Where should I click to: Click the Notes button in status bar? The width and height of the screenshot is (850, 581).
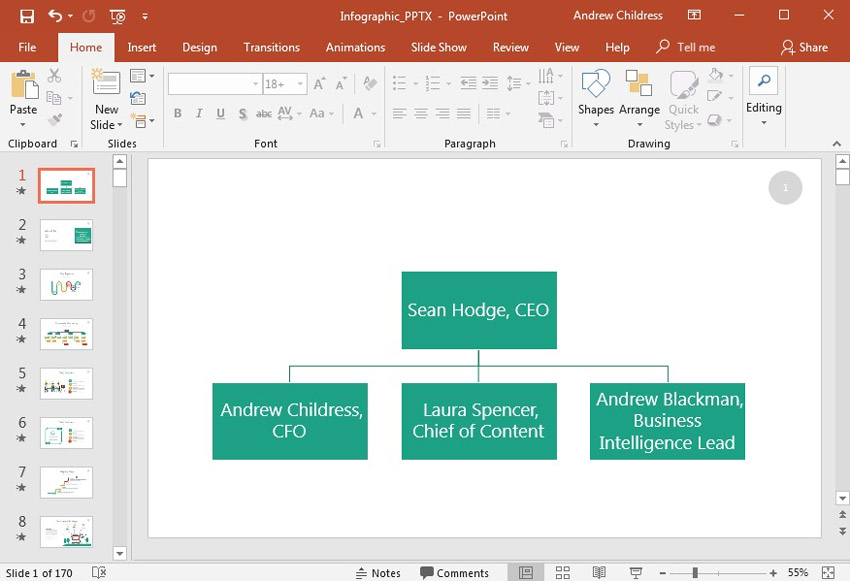(378, 572)
